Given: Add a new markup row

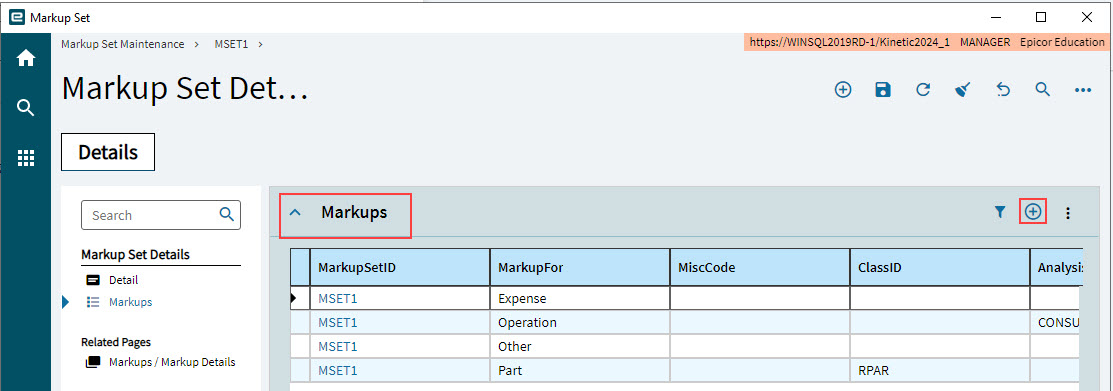Looking at the screenshot, I should 1034,211.
